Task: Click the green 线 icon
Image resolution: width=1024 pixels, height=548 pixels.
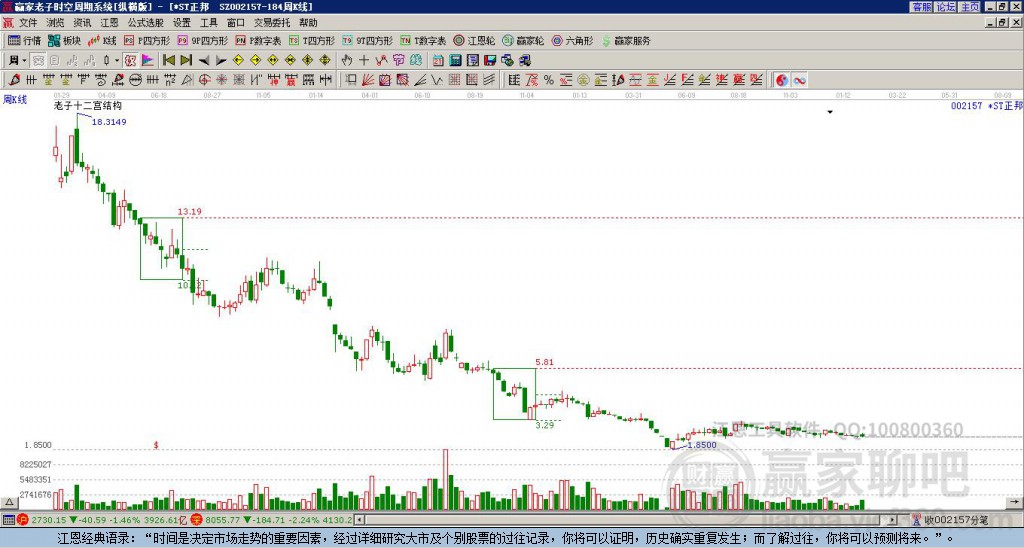Action: pos(416,60)
